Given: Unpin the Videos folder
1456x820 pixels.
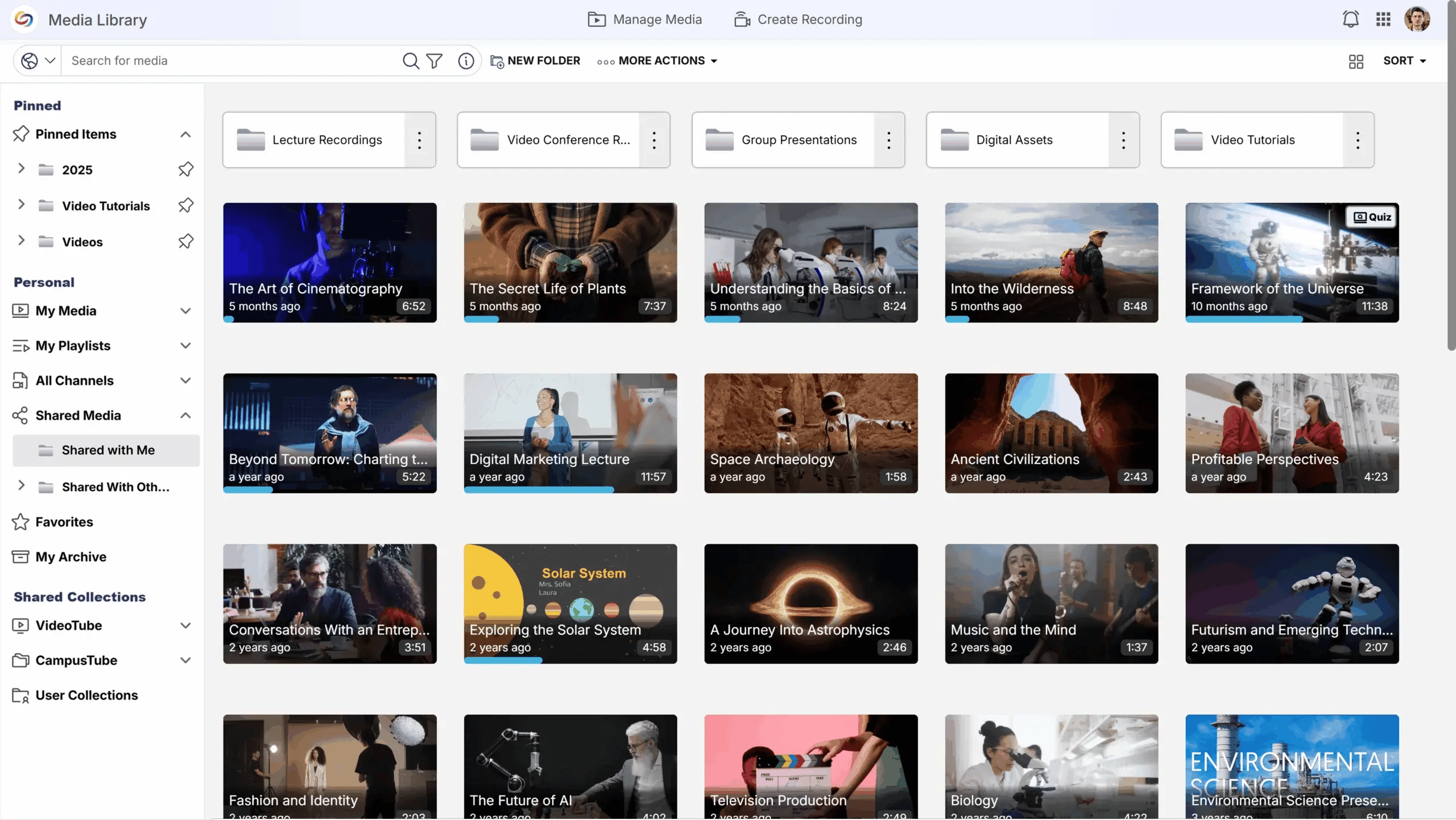Looking at the screenshot, I should tap(185, 242).
